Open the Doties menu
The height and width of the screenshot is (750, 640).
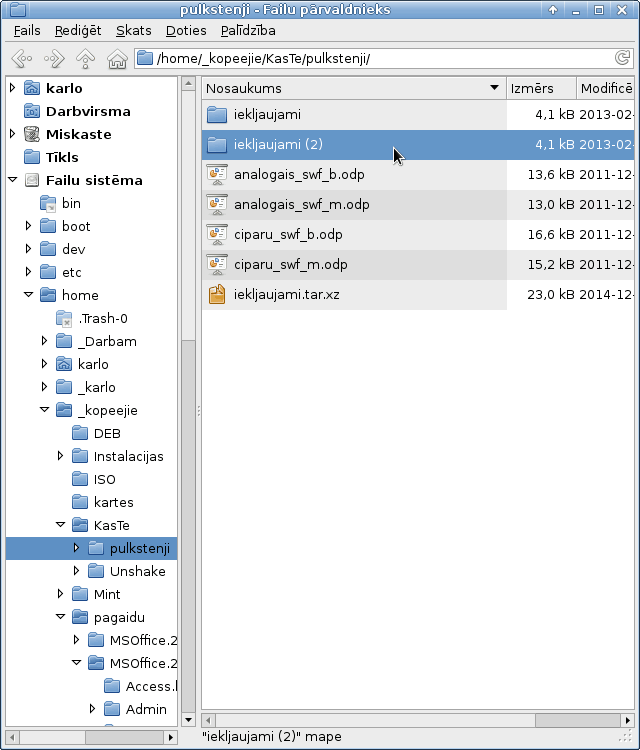(186, 31)
